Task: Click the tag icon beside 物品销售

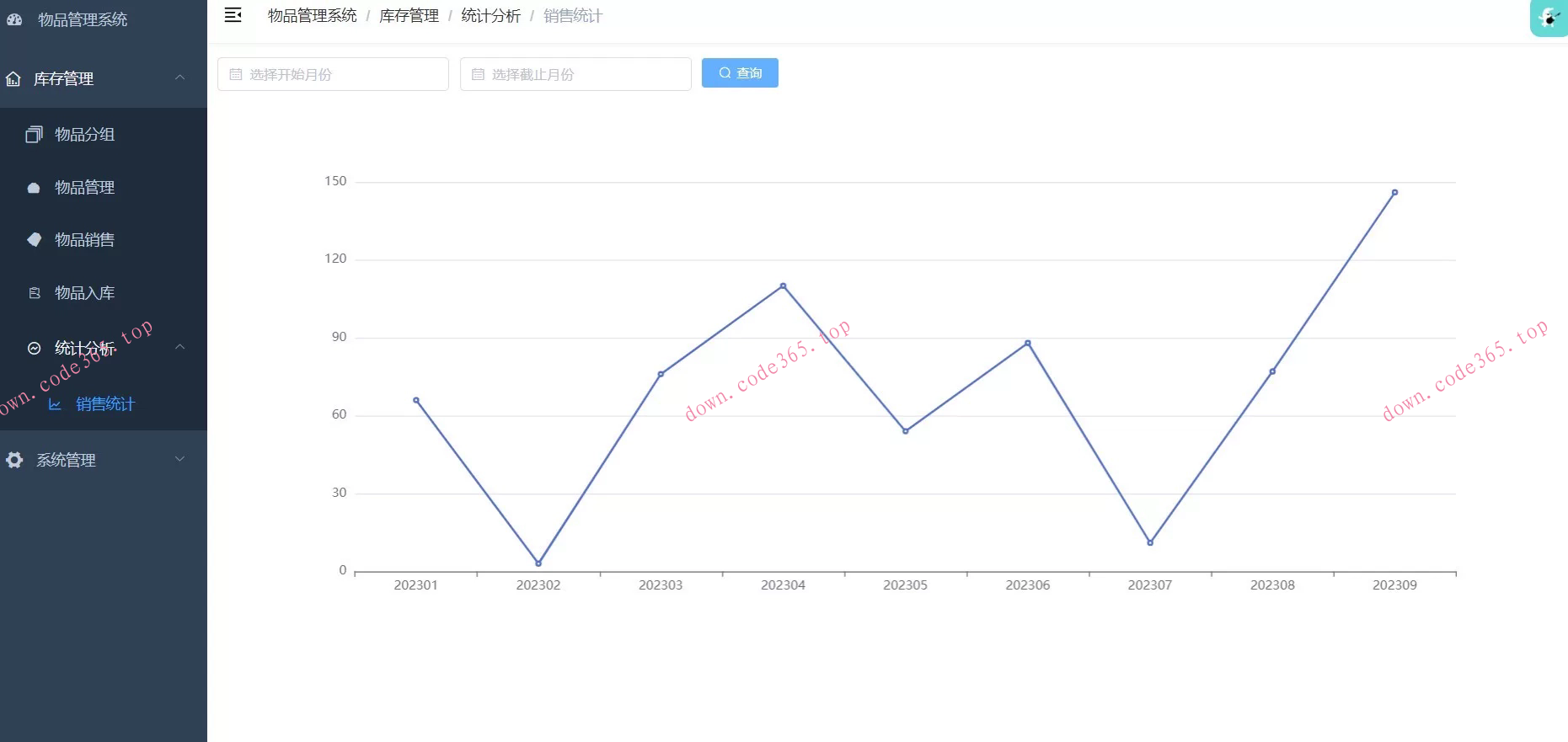Action: point(34,240)
